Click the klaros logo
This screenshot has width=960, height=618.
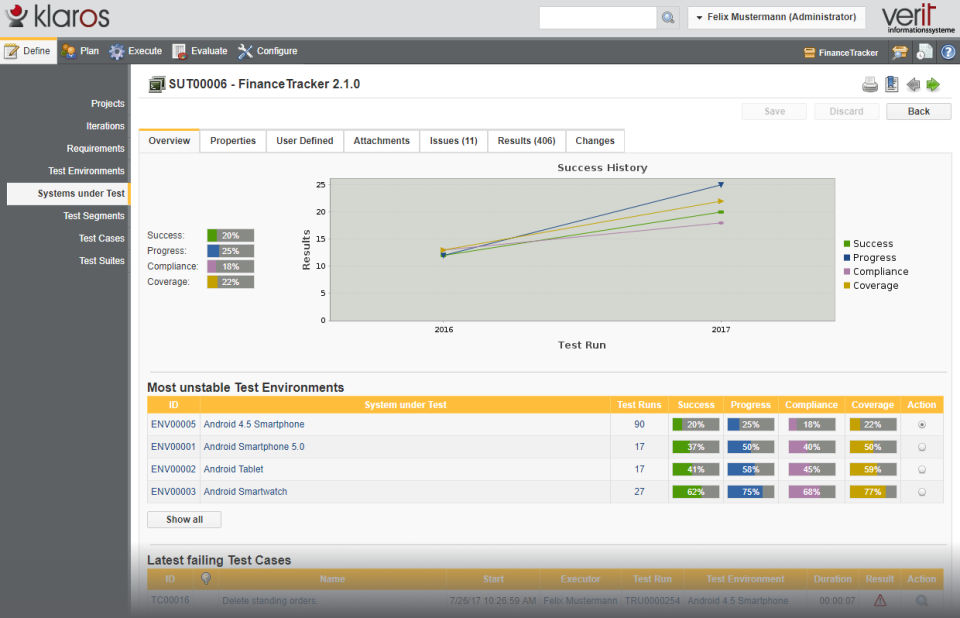click(57, 17)
